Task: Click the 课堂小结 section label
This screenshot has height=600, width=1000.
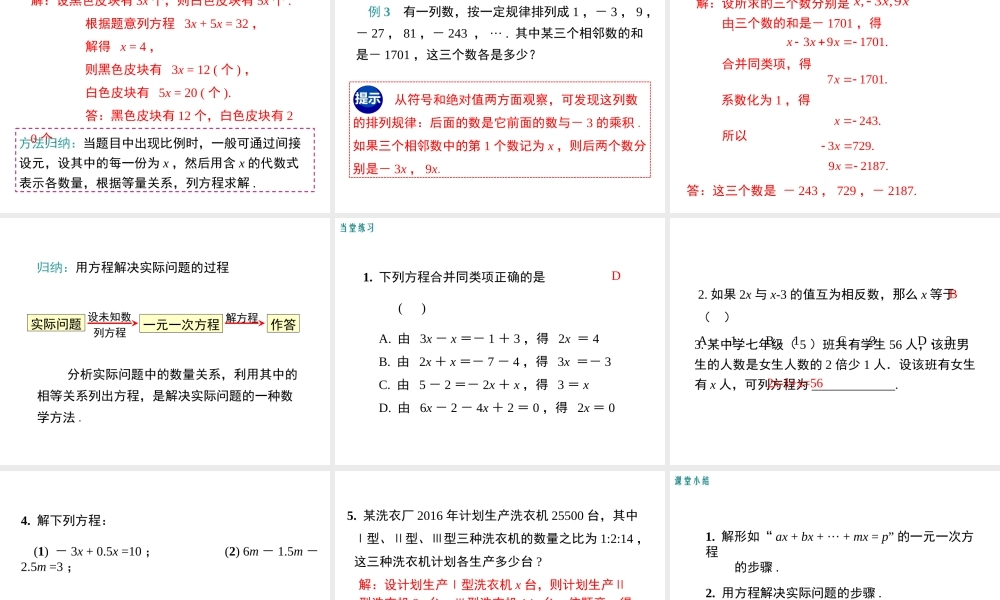Action: click(692, 481)
